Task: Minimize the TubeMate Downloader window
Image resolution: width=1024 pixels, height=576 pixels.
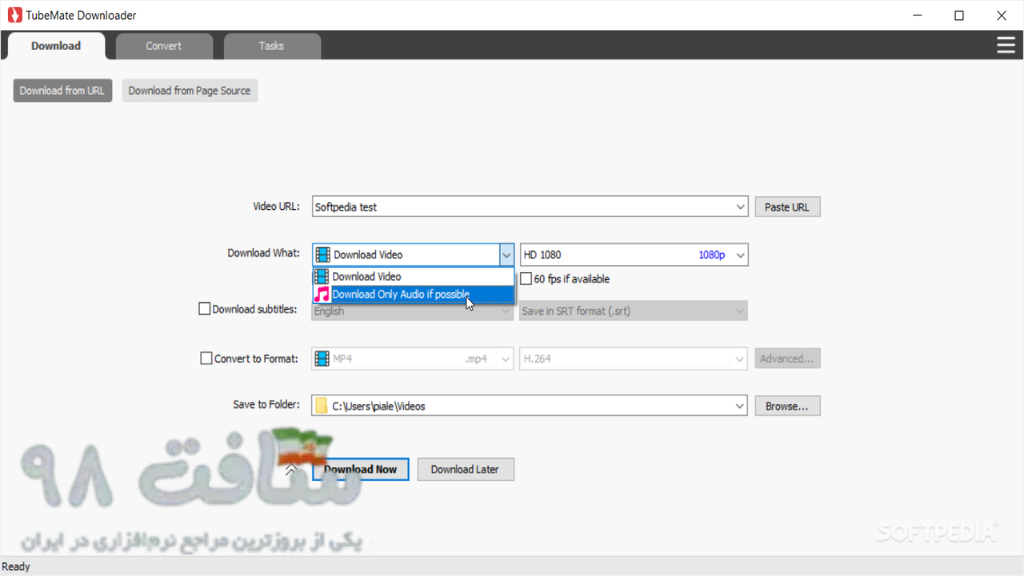Action: 918,15
